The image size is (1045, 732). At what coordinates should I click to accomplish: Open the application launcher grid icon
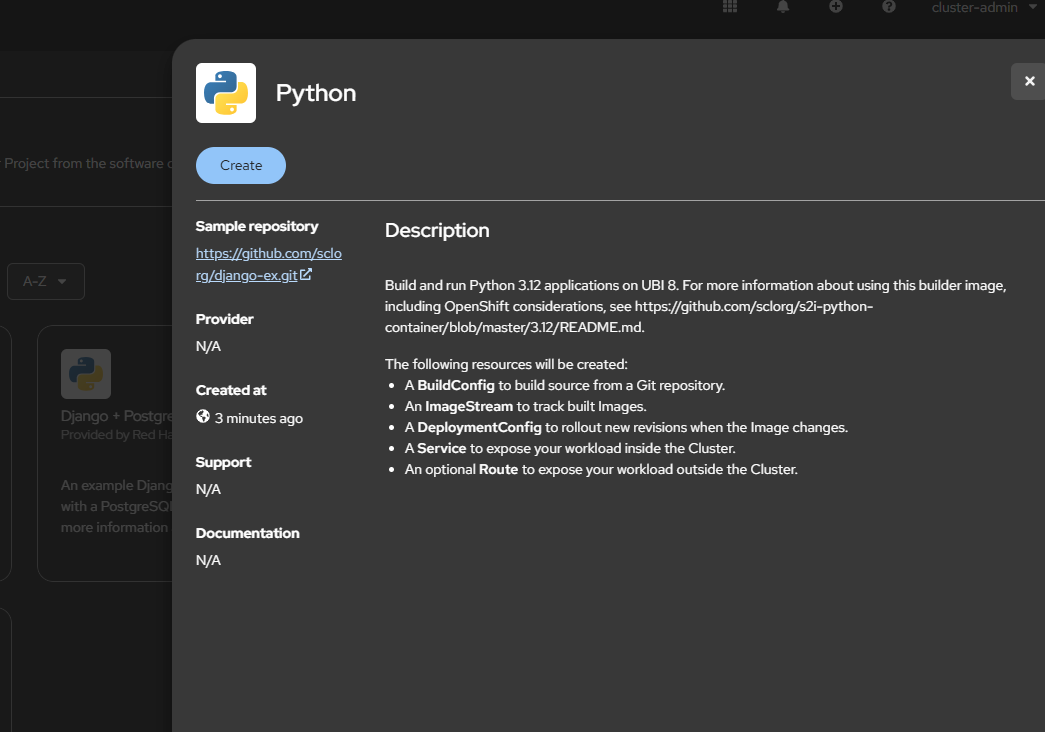(x=730, y=7)
